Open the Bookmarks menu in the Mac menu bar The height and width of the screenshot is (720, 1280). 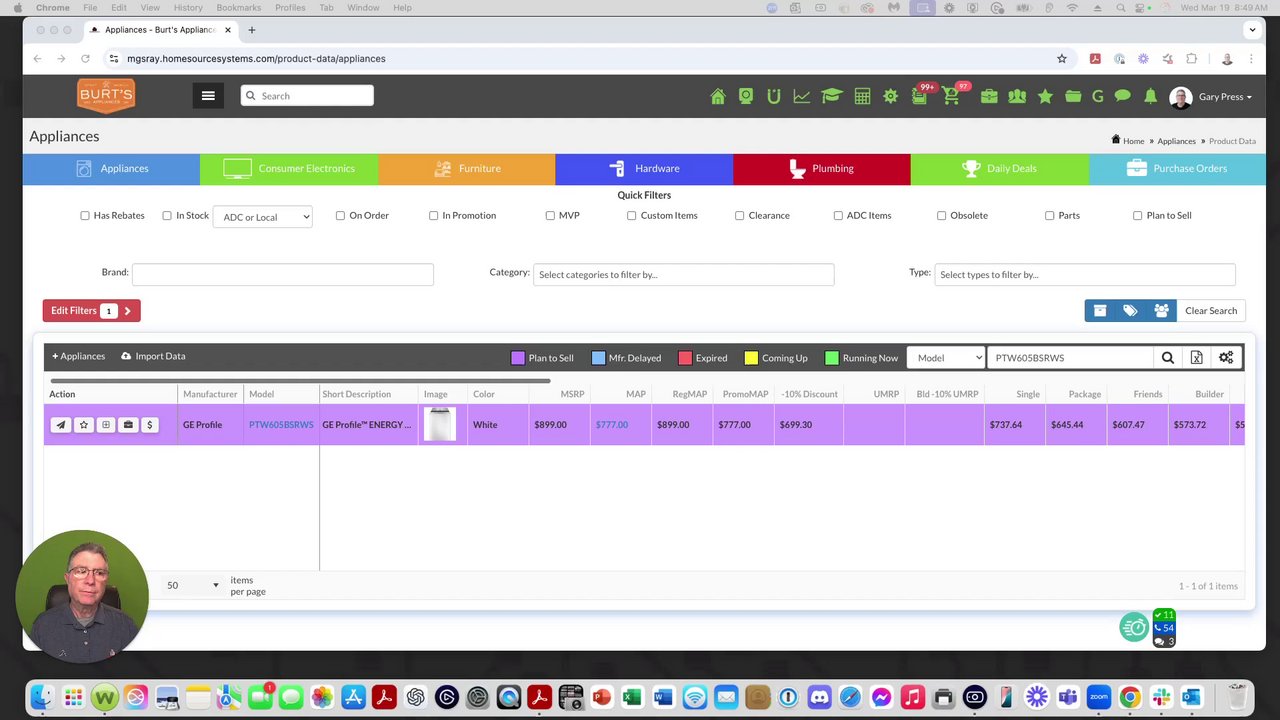(238, 8)
